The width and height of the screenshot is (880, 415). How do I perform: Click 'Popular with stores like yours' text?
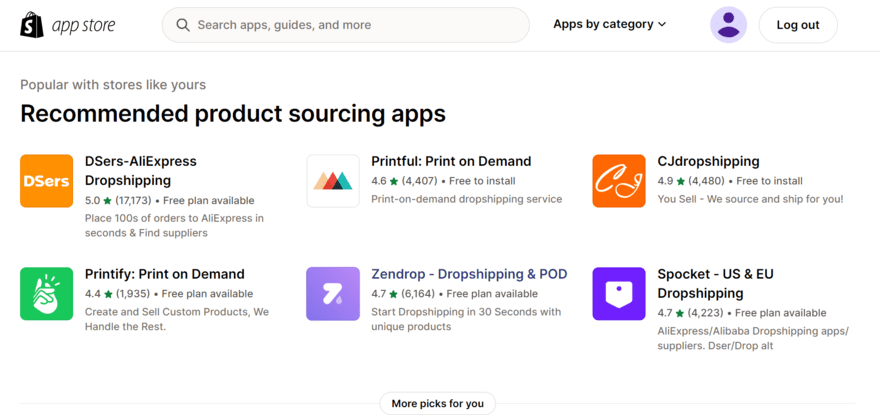point(113,85)
